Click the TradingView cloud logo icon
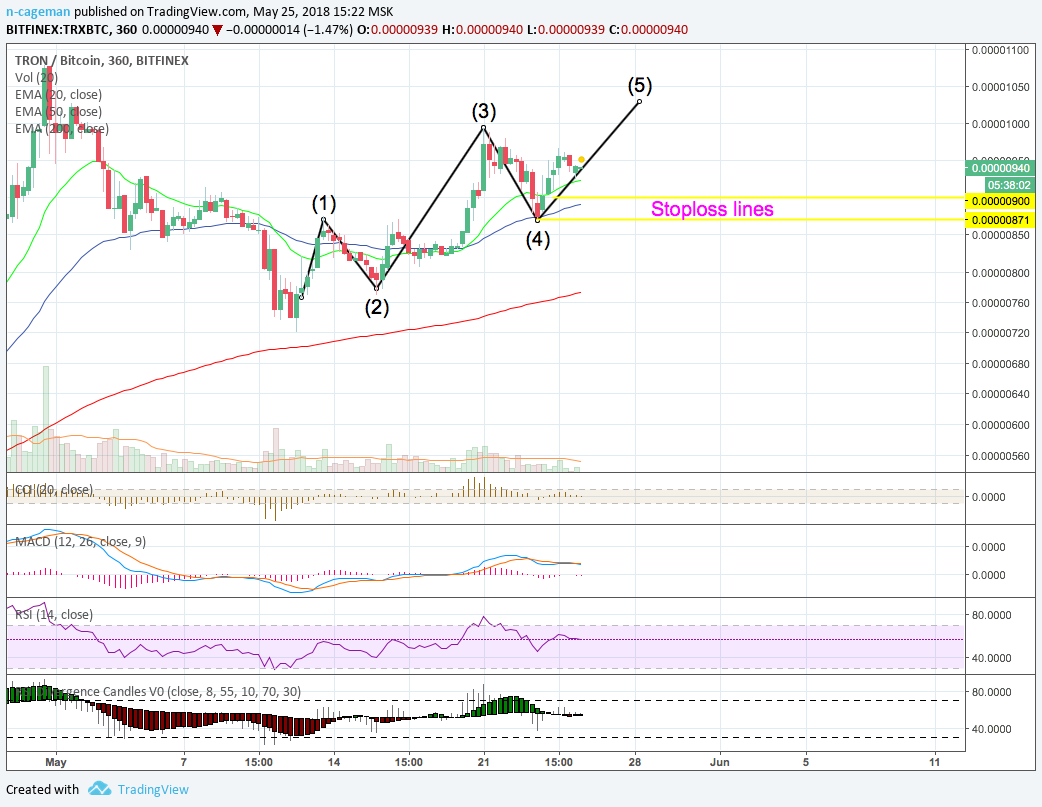This screenshot has height=807, width=1042. 100,788
